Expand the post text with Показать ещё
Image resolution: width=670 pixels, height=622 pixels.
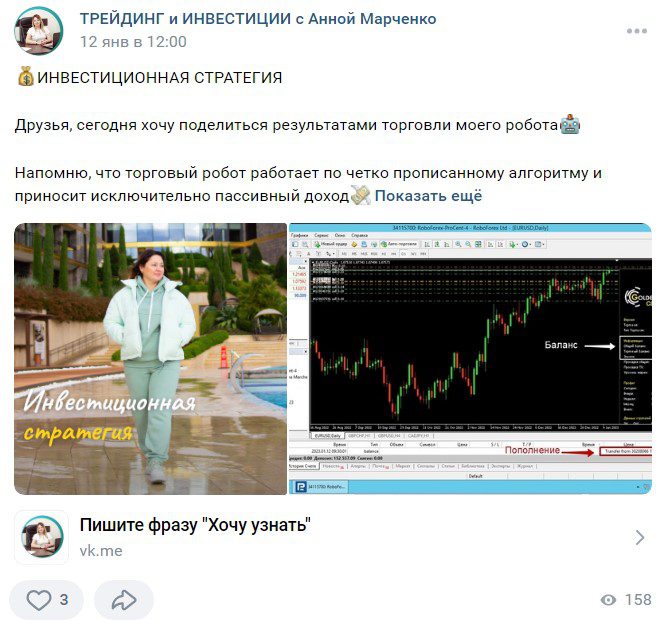[x=428, y=196]
